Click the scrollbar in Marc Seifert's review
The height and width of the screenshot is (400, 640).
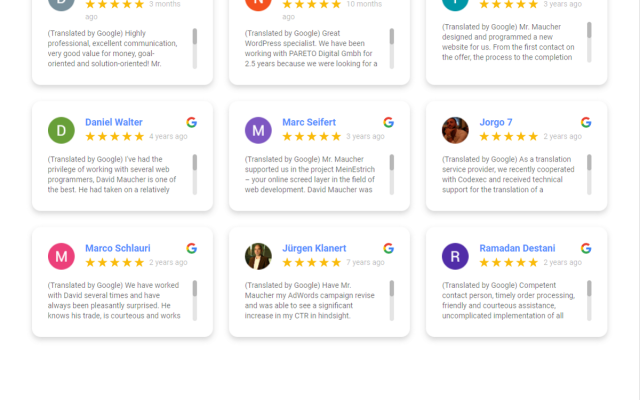click(392, 175)
